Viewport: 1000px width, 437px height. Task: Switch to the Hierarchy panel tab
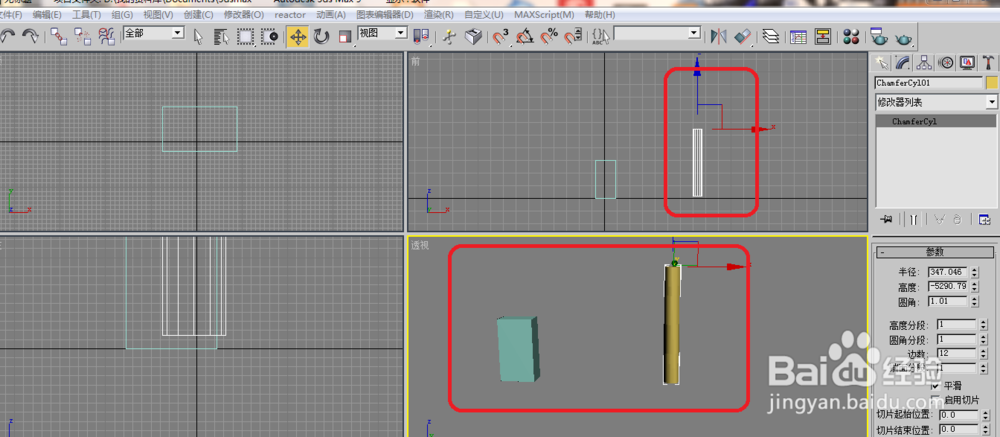[x=925, y=62]
